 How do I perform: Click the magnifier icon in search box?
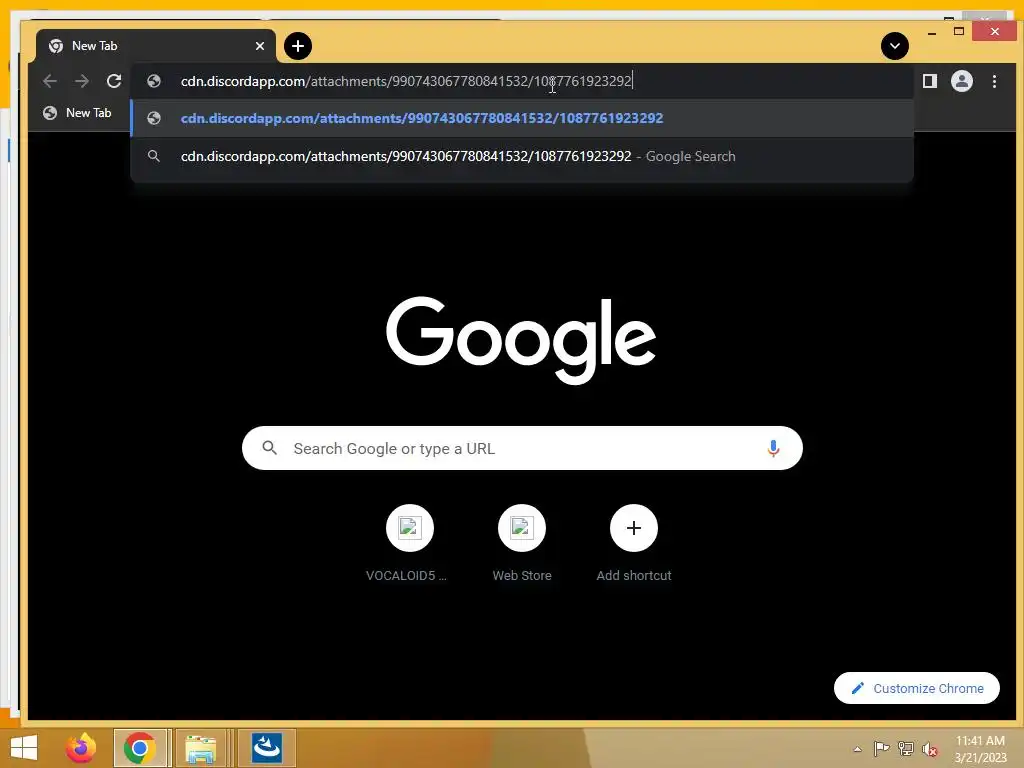coord(269,448)
